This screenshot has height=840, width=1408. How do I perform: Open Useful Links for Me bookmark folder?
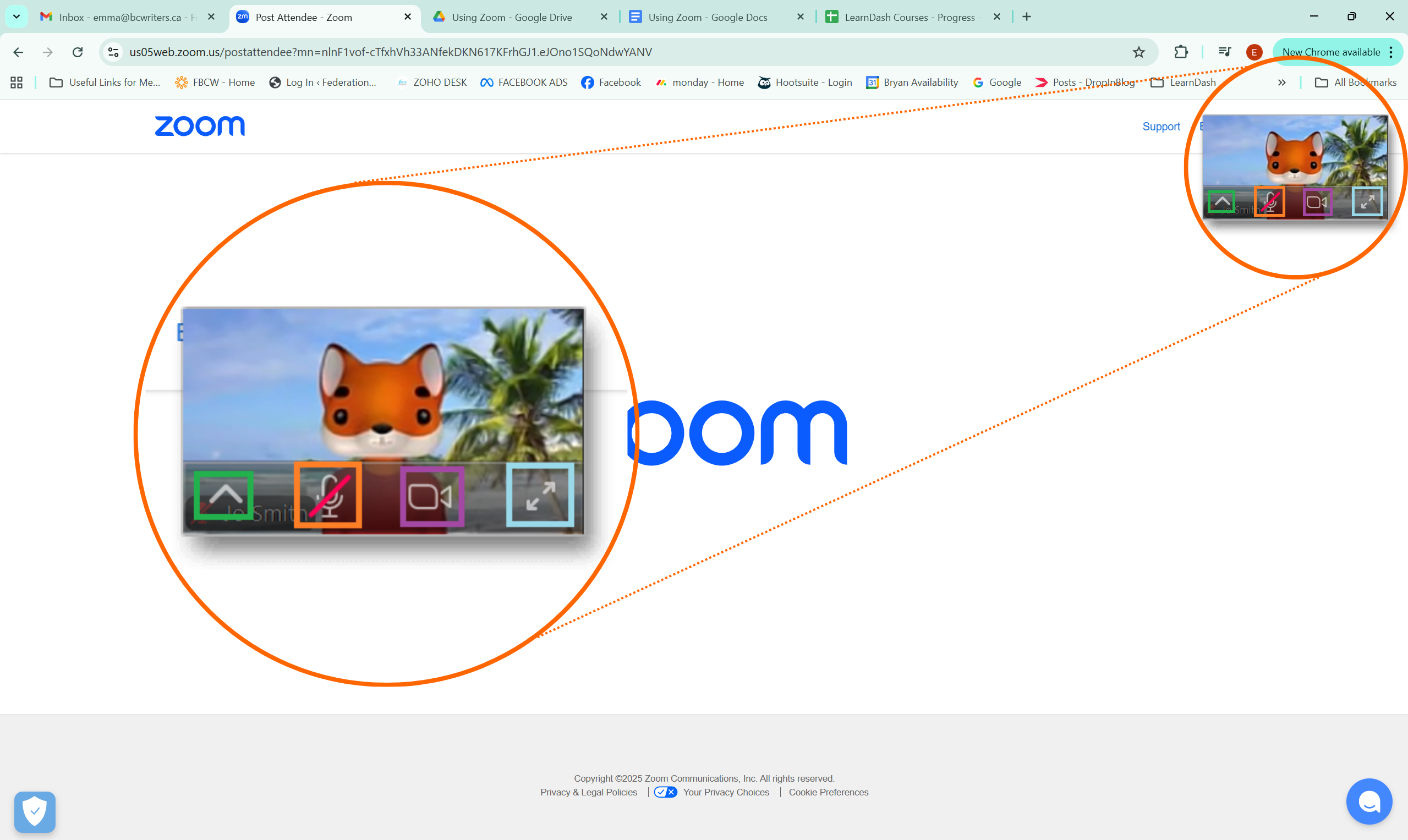(105, 83)
